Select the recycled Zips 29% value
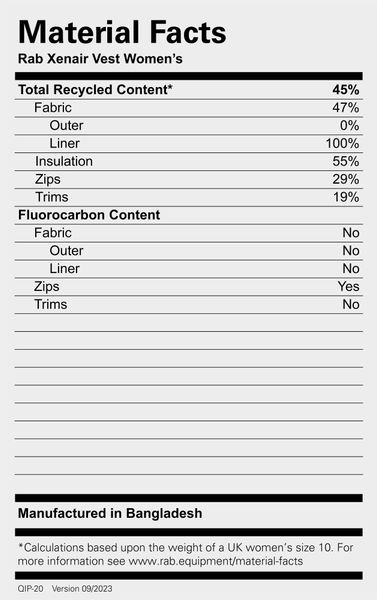The width and height of the screenshot is (377, 600). 346,179
